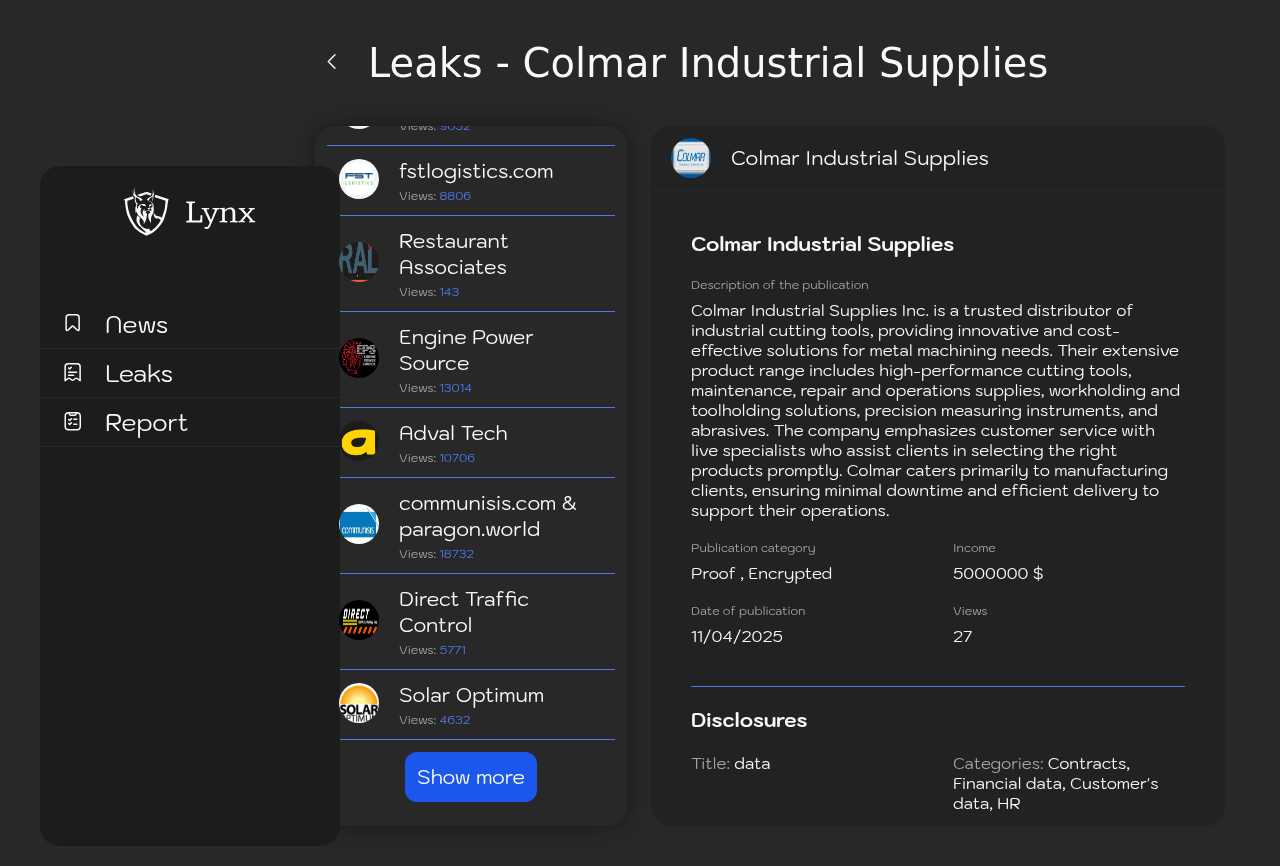Click the News bookmark icon

point(72,323)
